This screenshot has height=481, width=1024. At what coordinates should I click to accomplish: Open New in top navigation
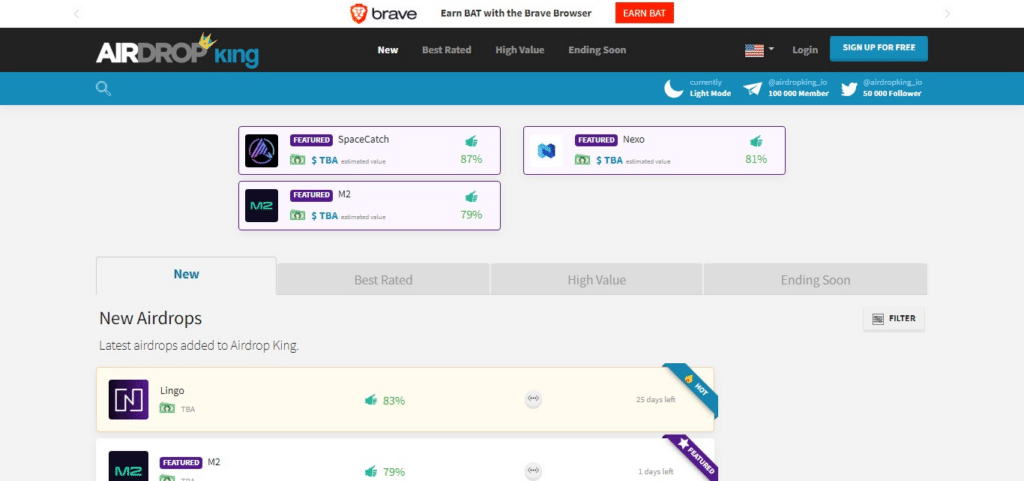387,50
